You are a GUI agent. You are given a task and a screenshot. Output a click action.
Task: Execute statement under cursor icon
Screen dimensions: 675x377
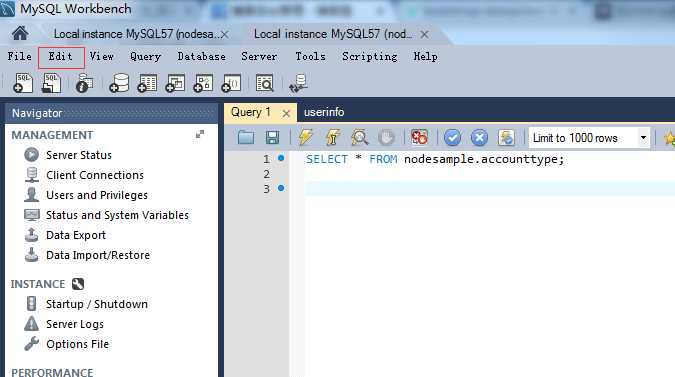point(333,137)
